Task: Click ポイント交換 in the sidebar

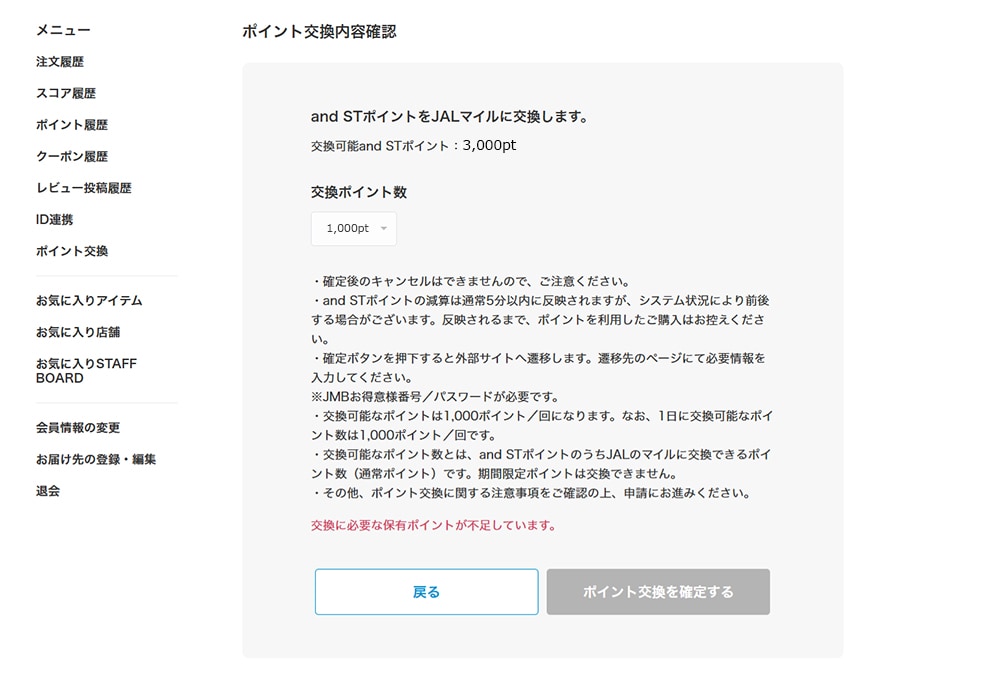Action: [x=72, y=251]
